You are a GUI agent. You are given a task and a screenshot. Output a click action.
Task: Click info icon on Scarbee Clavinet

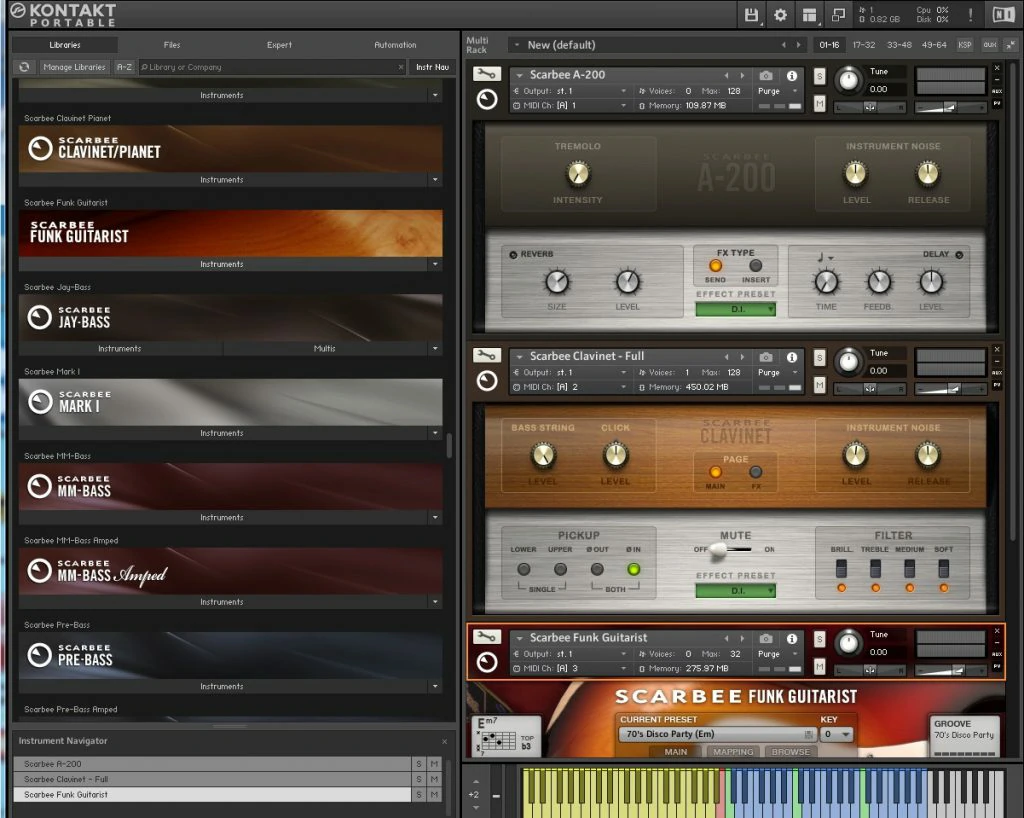(792, 357)
